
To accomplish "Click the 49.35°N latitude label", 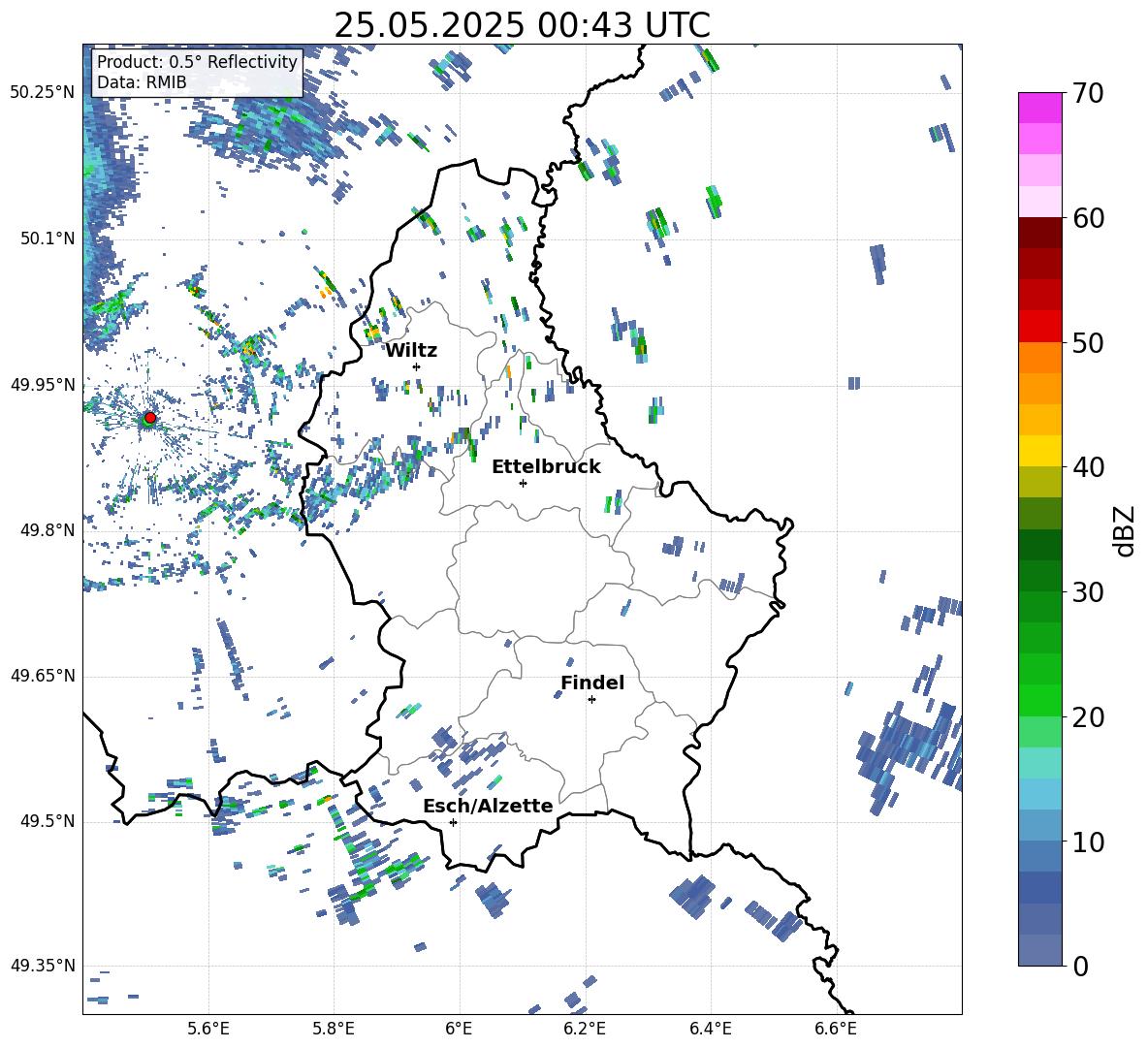I will point(43,966).
